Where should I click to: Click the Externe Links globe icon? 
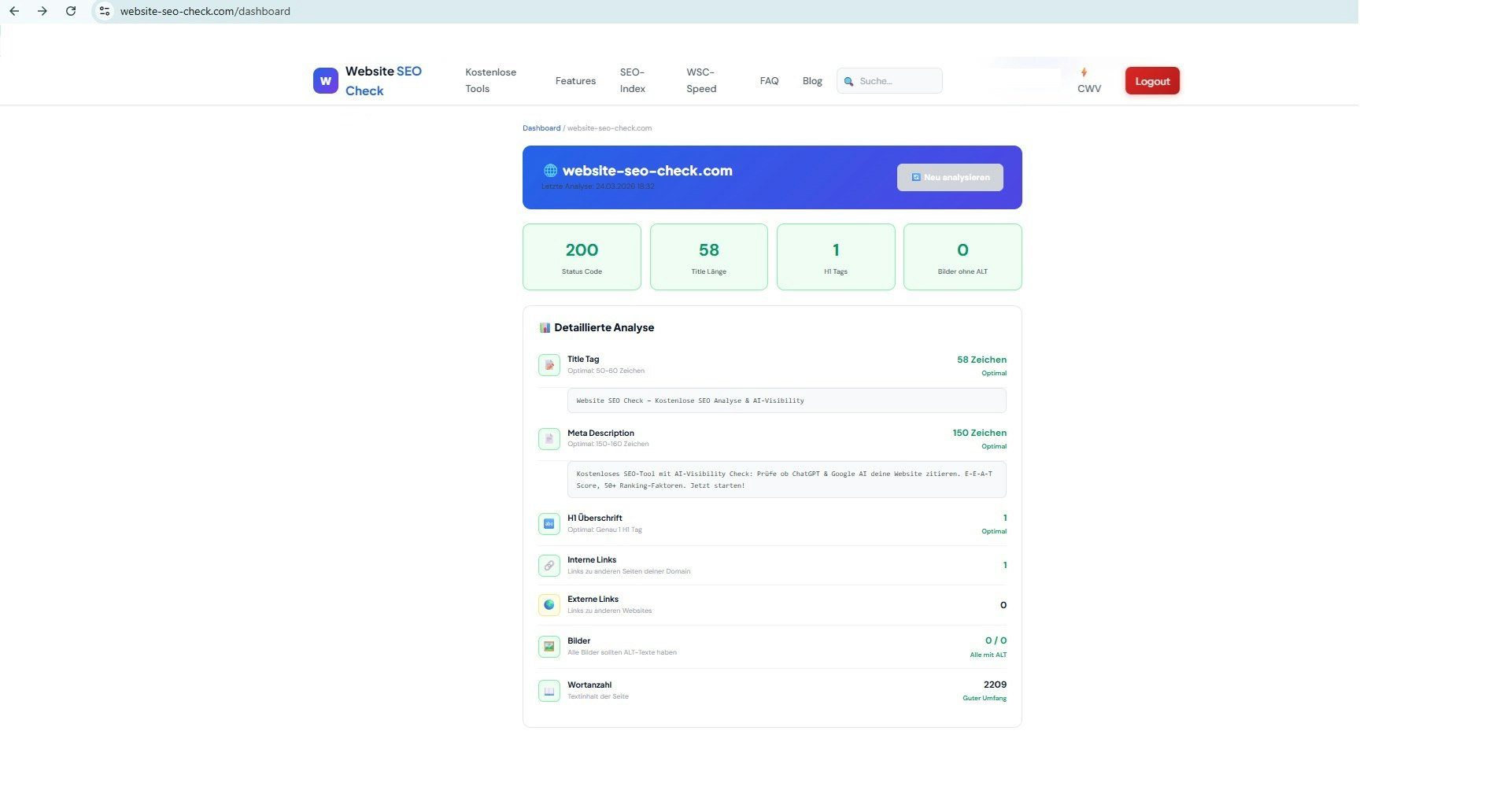(549, 604)
